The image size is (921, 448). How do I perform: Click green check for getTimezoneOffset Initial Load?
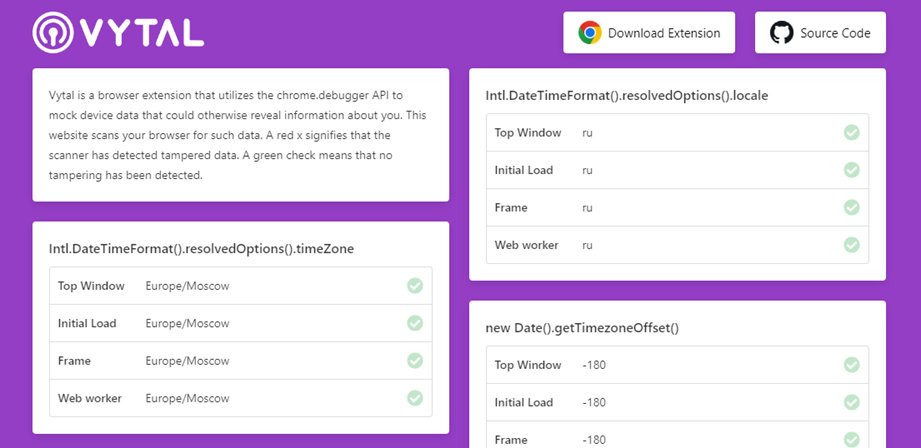852,402
